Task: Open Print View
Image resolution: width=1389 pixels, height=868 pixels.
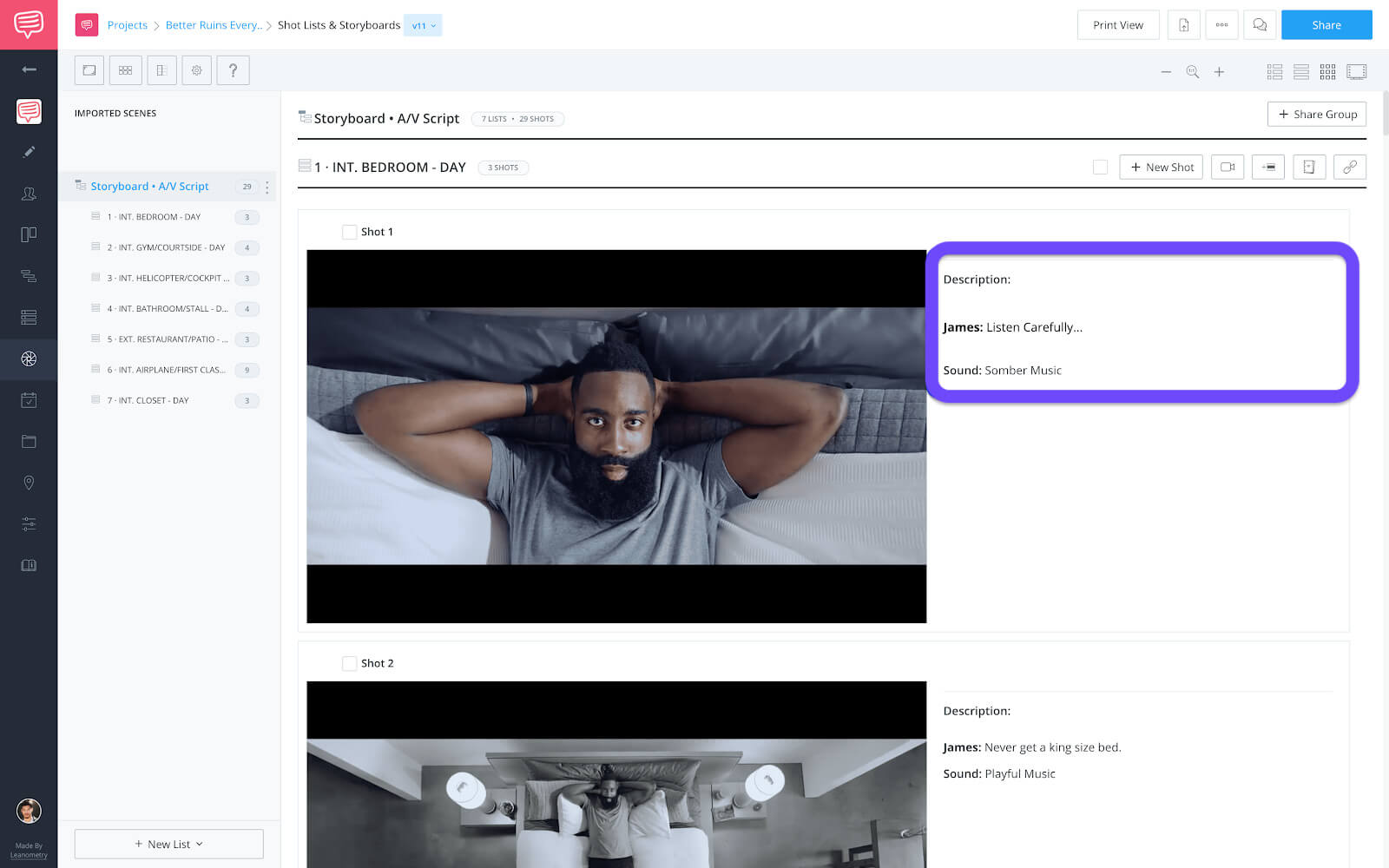Action: coord(1118,25)
